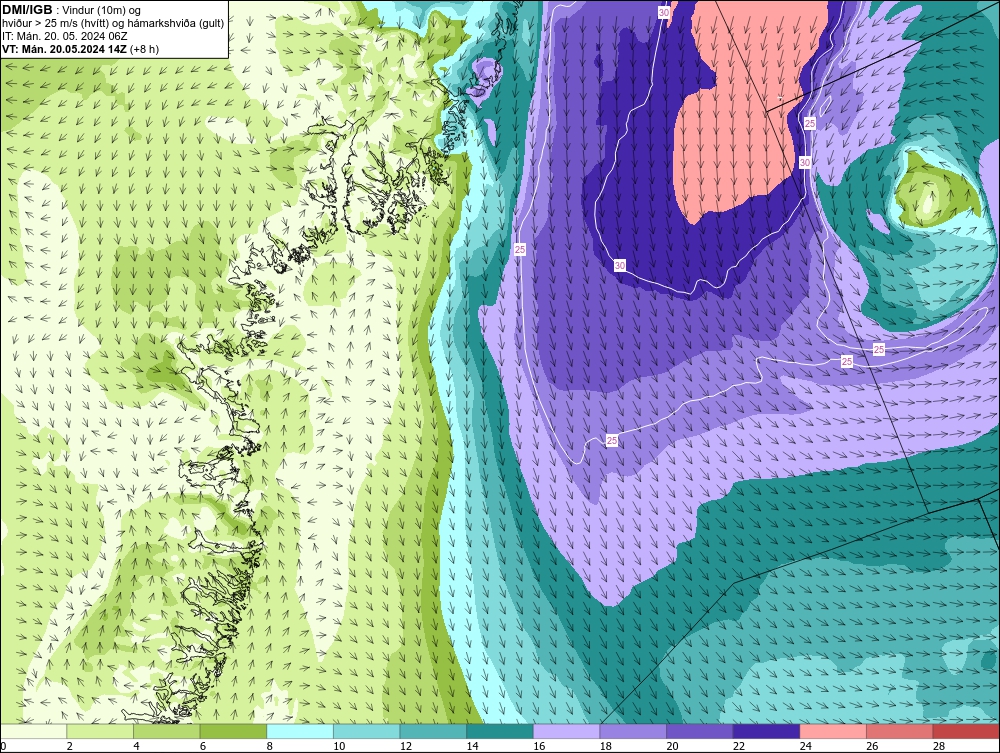Screen dimensions: 1000x753
Task: Click the legend scale value 28
Action: coord(939,746)
